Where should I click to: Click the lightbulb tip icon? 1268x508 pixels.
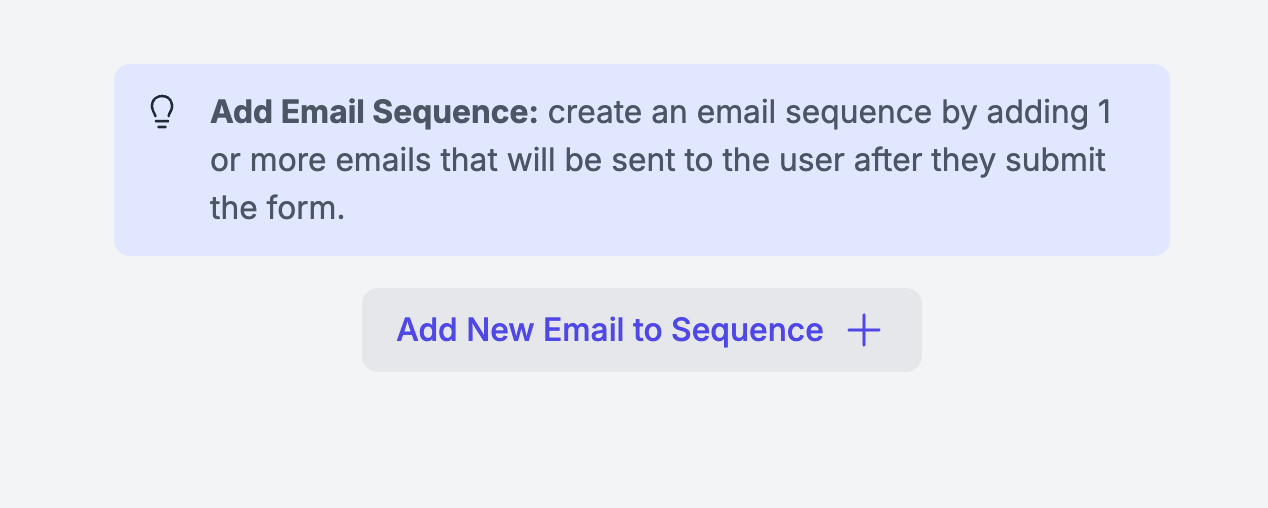click(162, 112)
